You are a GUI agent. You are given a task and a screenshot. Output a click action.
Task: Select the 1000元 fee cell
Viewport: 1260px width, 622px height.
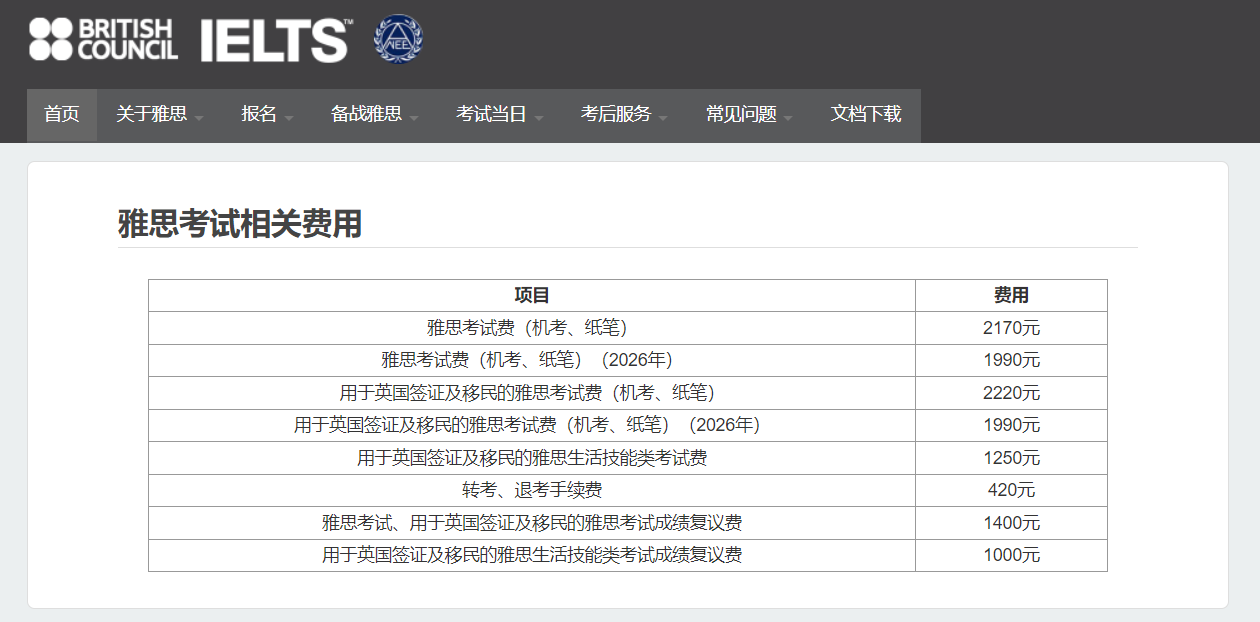coord(1011,555)
